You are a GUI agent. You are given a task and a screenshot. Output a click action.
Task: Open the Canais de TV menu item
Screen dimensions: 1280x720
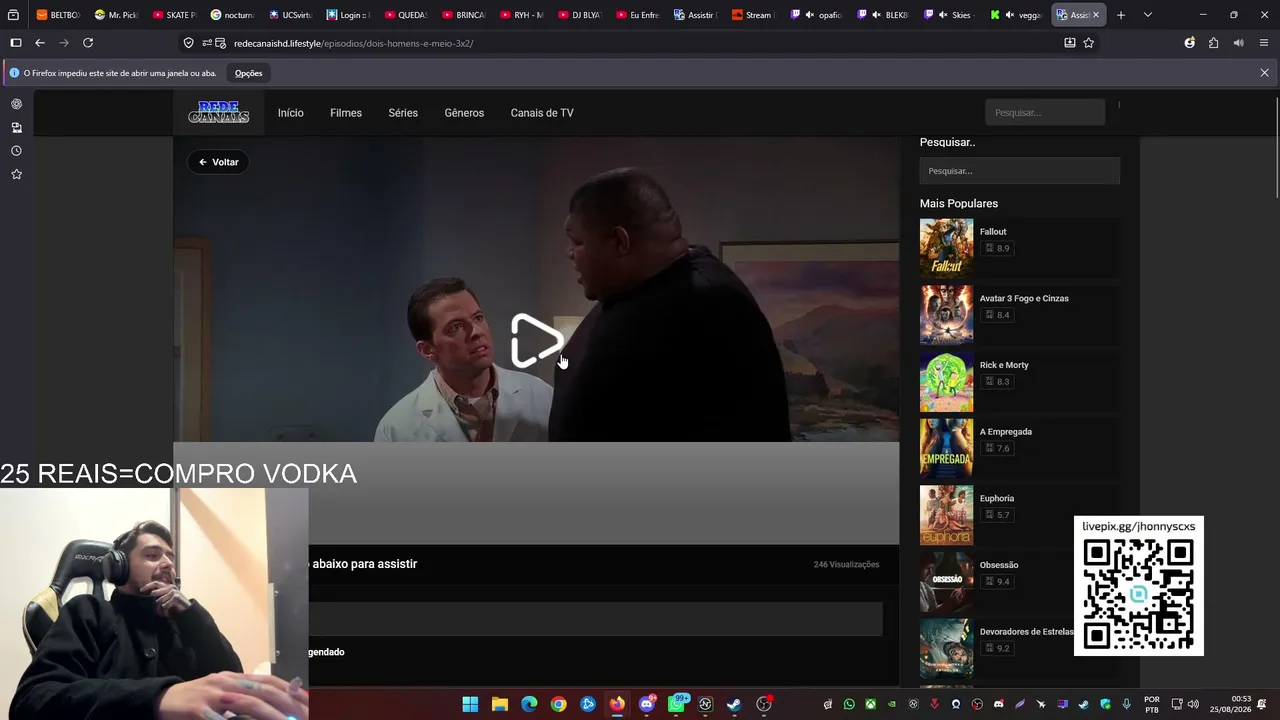(542, 113)
